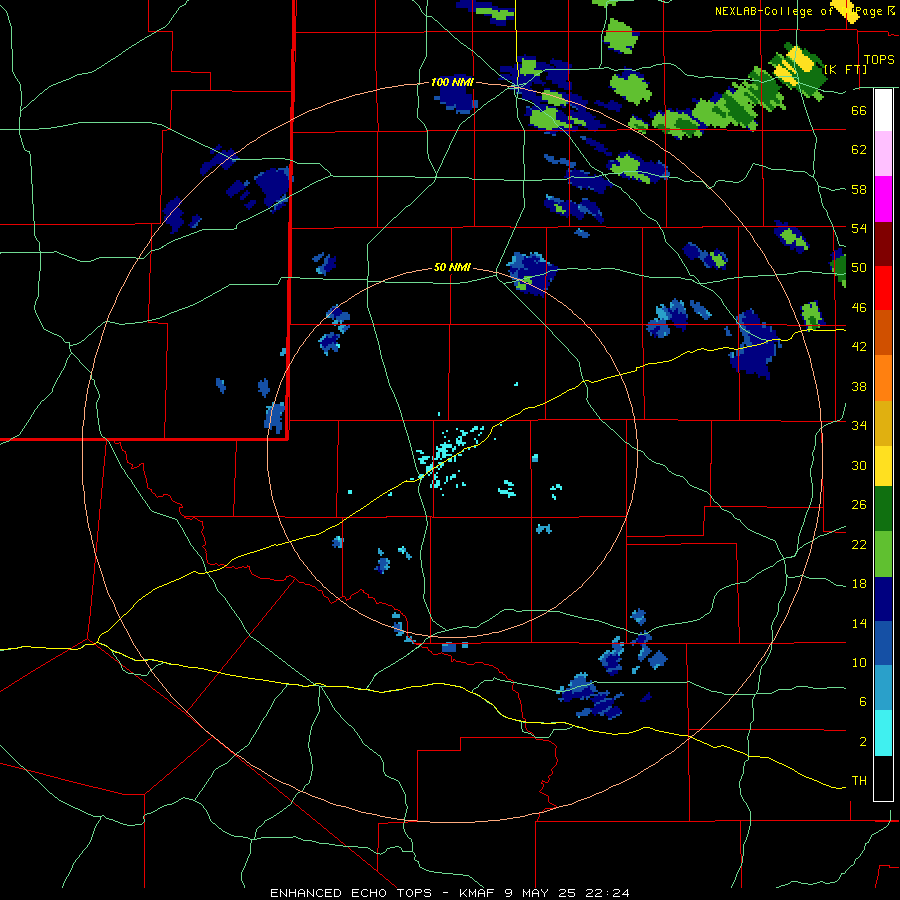Click the yellow legend swatch

point(883,466)
